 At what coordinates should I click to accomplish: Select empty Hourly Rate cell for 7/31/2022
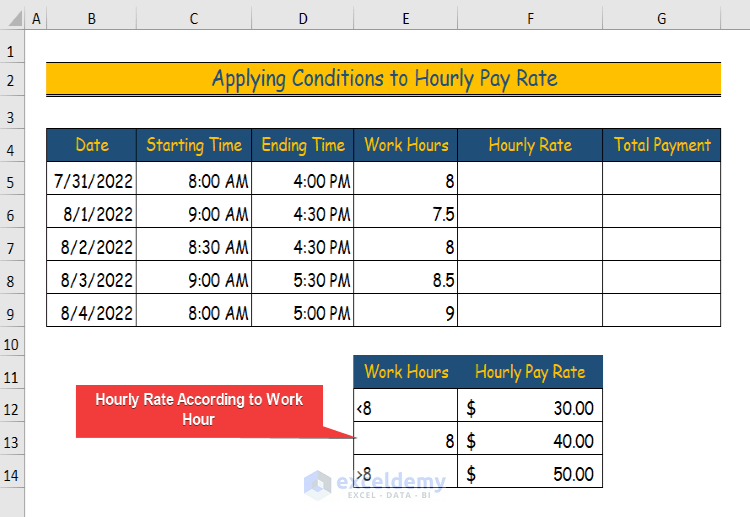click(530, 178)
